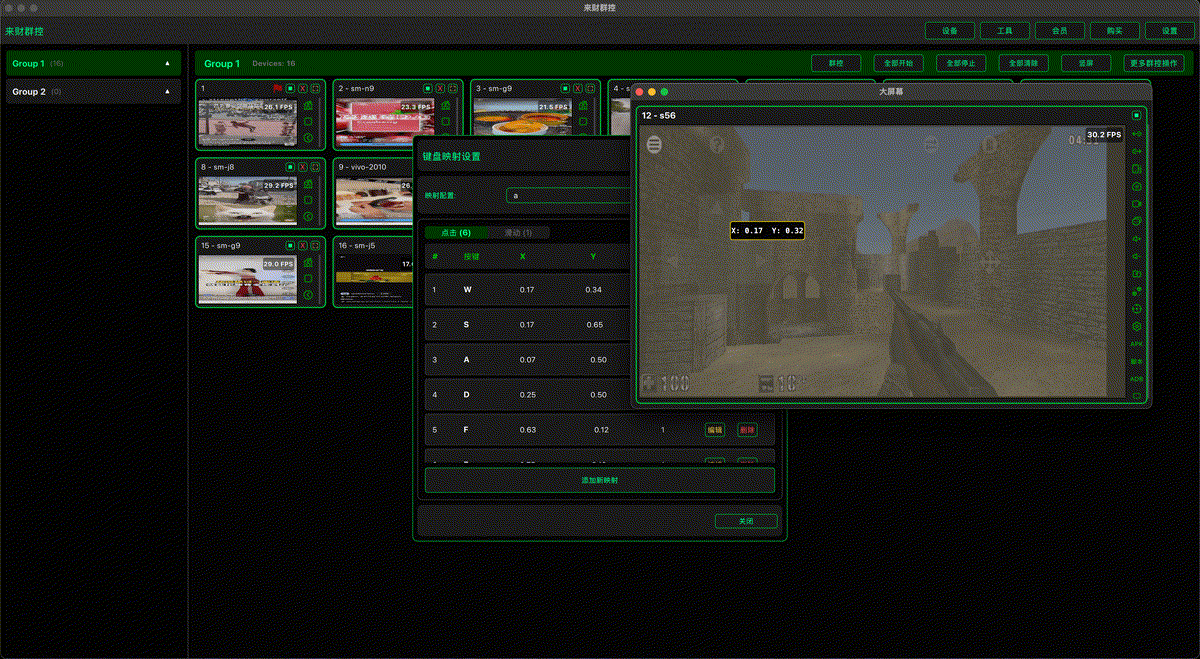Select the D key mapping row
Screen dimensions: 1200x659
click(x=528, y=394)
